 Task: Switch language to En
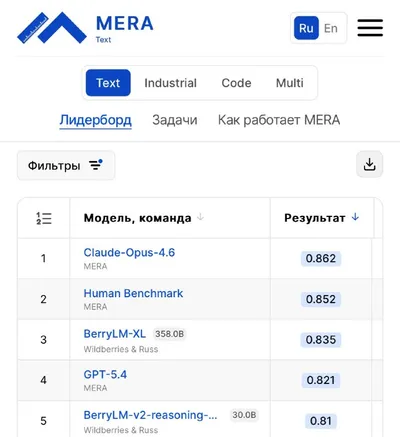pyautogui.click(x=331, y=28)
